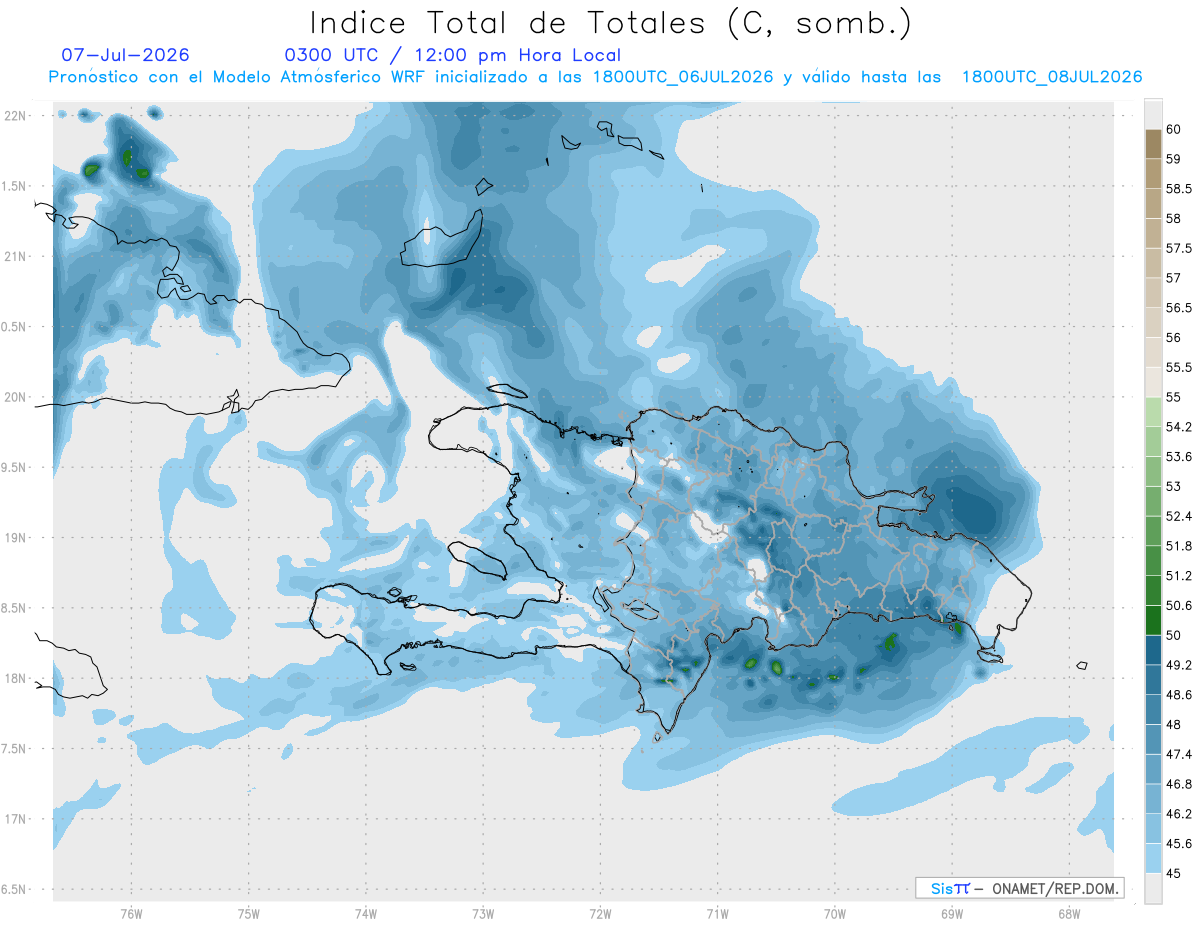Pick the pale green colorbar swatch between 54.2 and 55

pyautogui.click(x=1153, y=412)
